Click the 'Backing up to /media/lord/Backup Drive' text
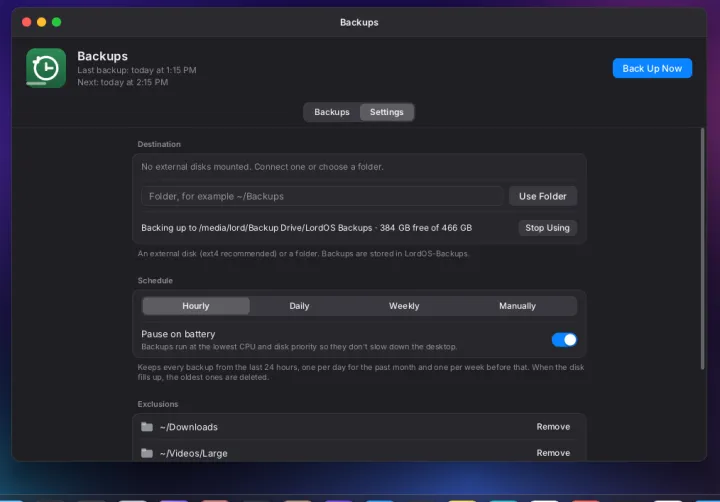720x502 pixels. click(306, 228)
